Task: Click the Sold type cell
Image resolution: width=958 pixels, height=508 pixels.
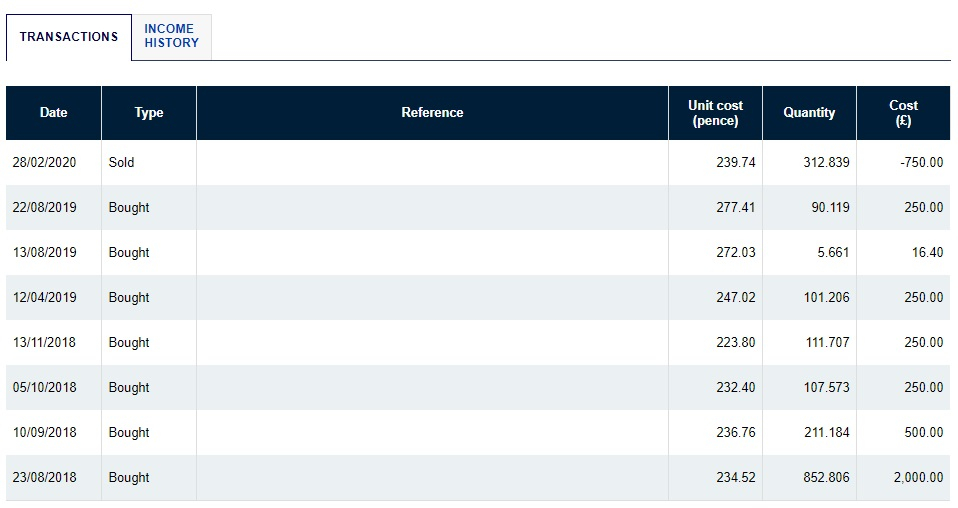Action: [149, 163]
